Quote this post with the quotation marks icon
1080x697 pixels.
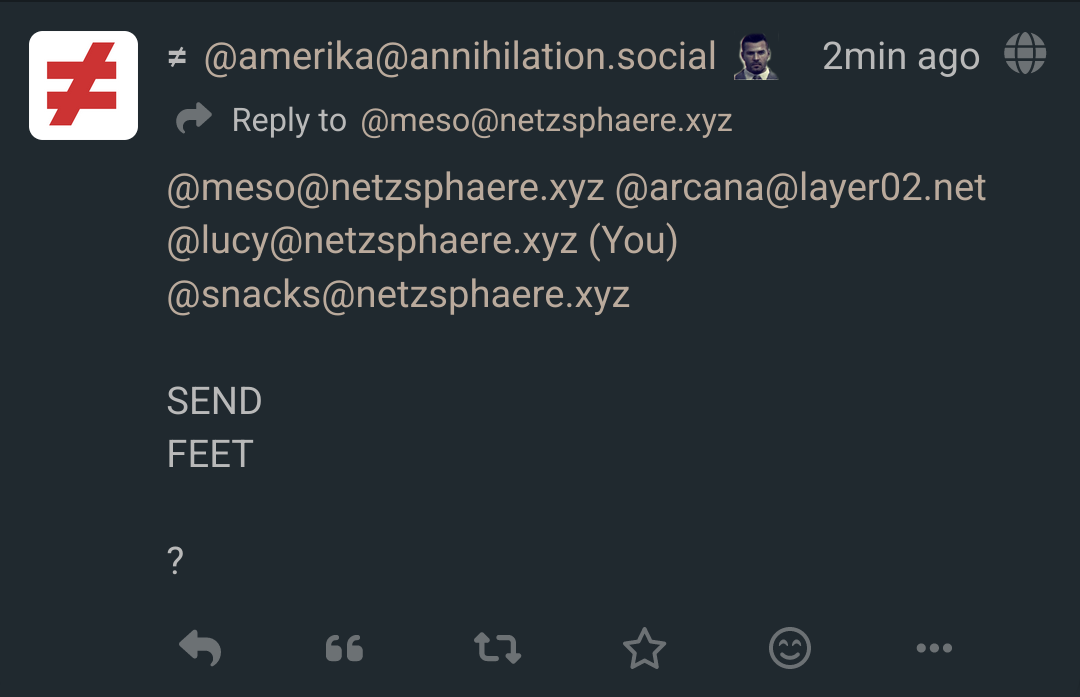click(344, 649)
